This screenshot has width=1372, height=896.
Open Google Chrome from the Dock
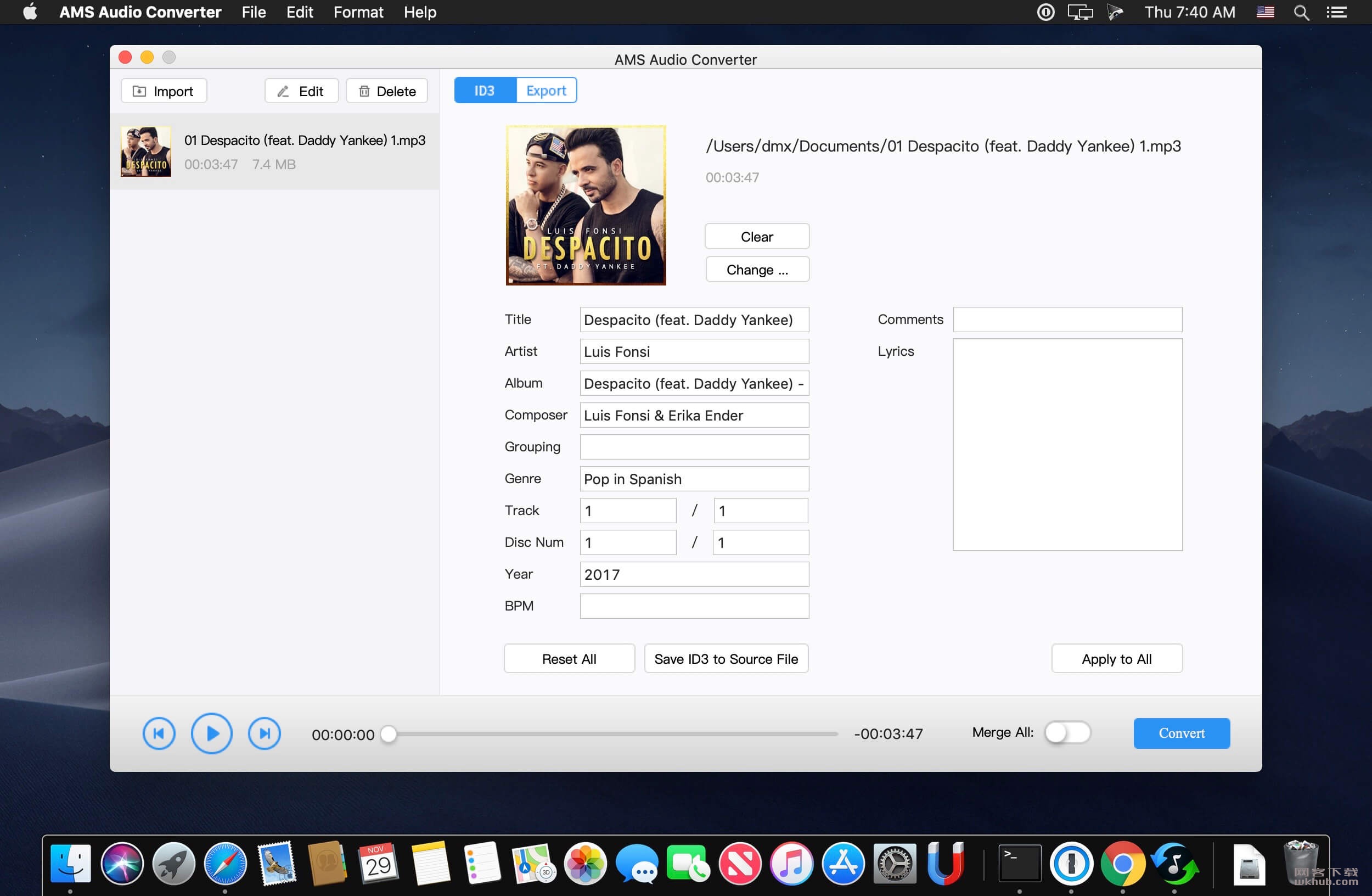coord(1122,863)
